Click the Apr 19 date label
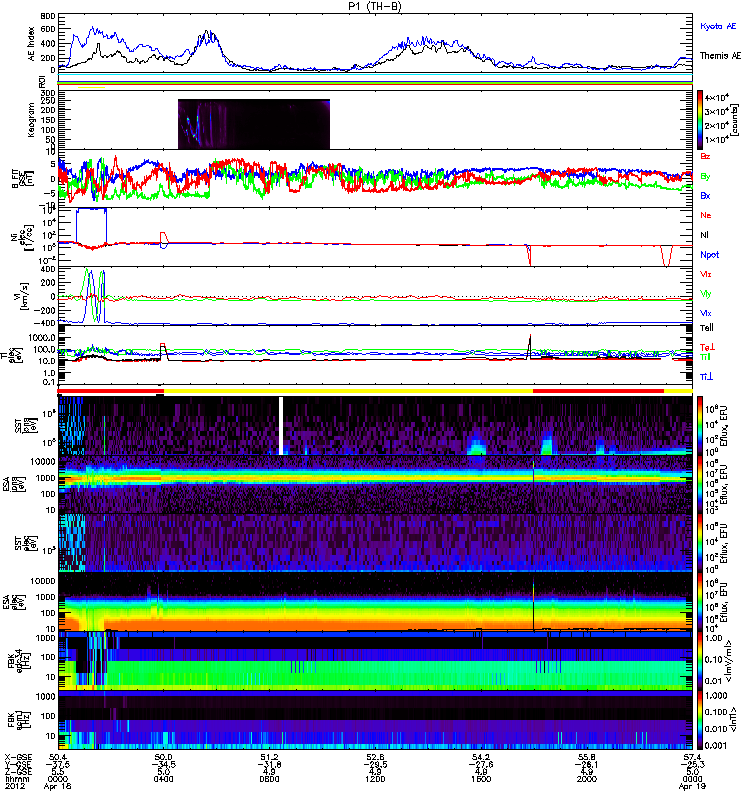 coord(692,787)
